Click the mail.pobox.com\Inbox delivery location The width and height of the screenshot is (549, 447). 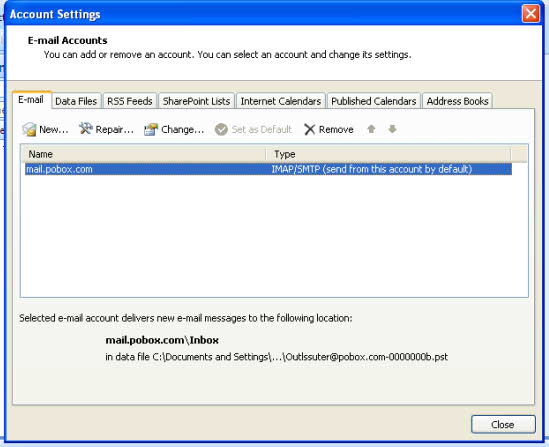(x=162, y=340)
